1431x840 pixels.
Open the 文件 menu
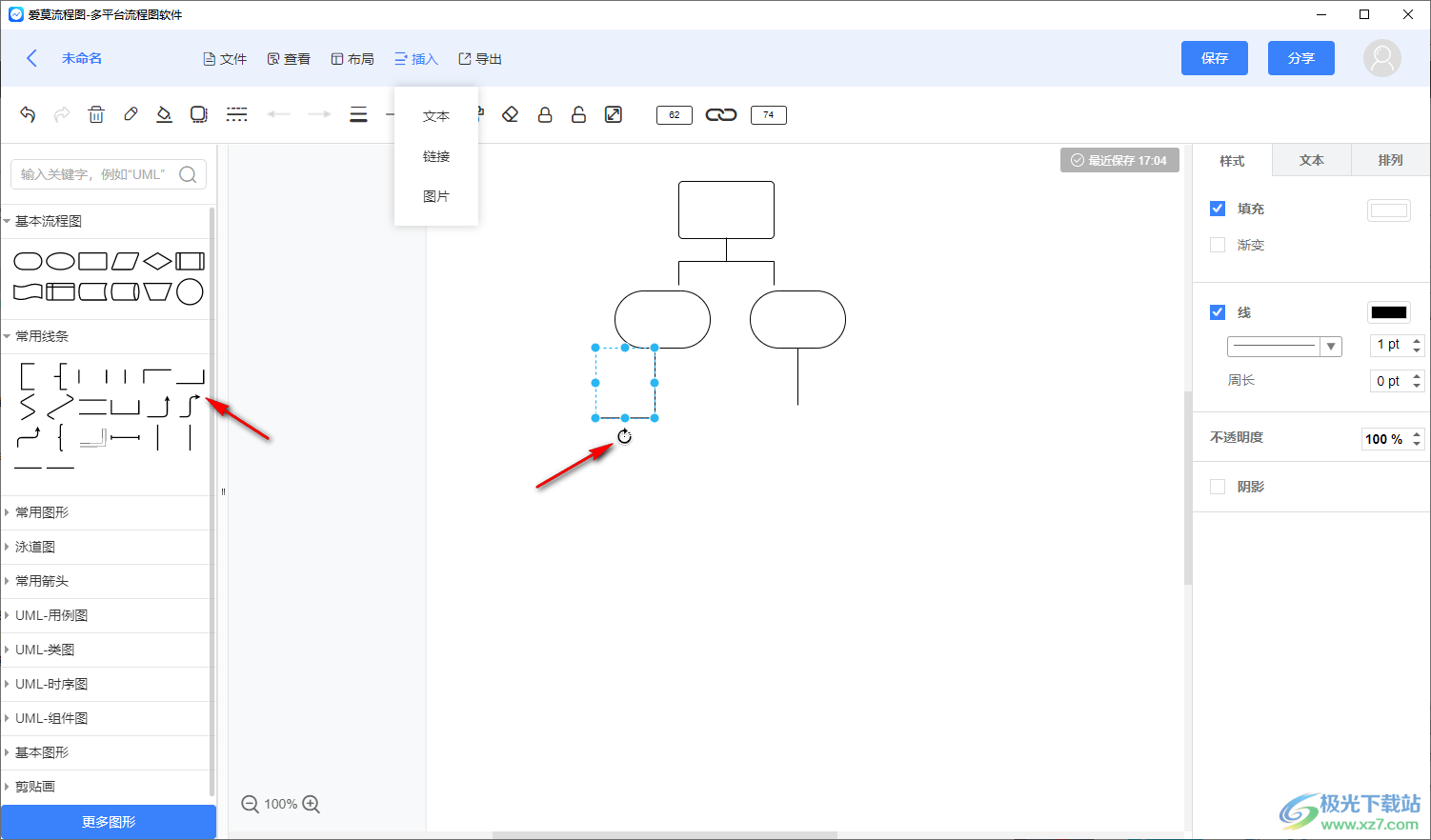pyautogui.click(x=225, y=59)
